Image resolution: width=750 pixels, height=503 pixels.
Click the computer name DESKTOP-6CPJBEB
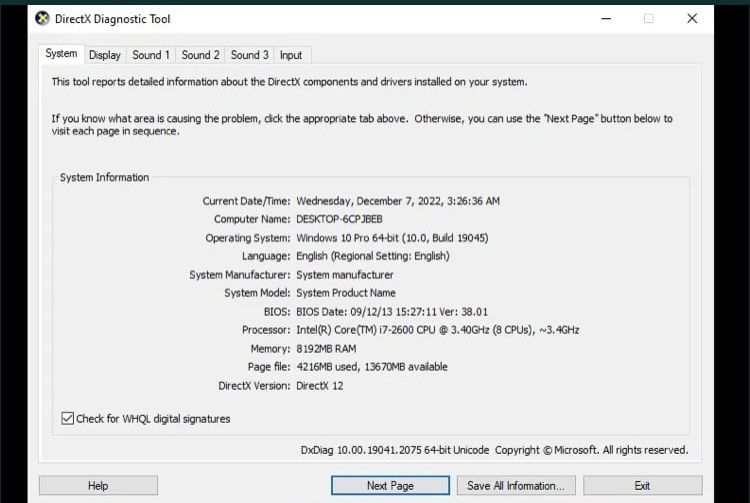(x=339, y=219)
